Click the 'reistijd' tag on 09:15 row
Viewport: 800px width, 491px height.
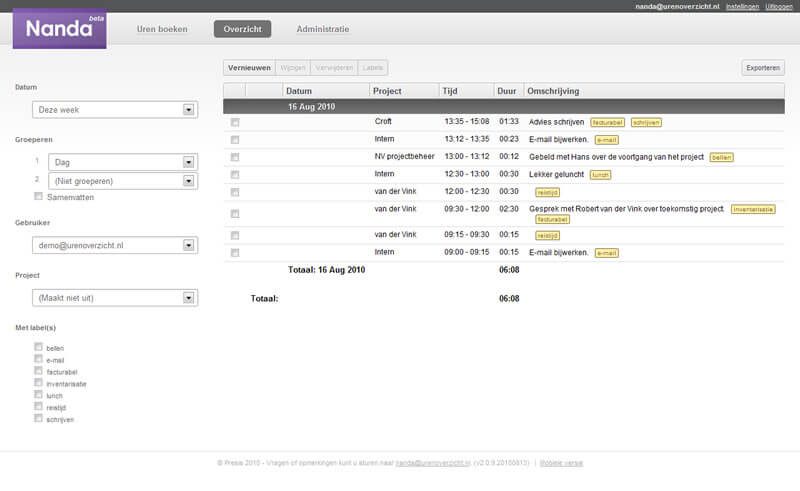tap(547, 235)
